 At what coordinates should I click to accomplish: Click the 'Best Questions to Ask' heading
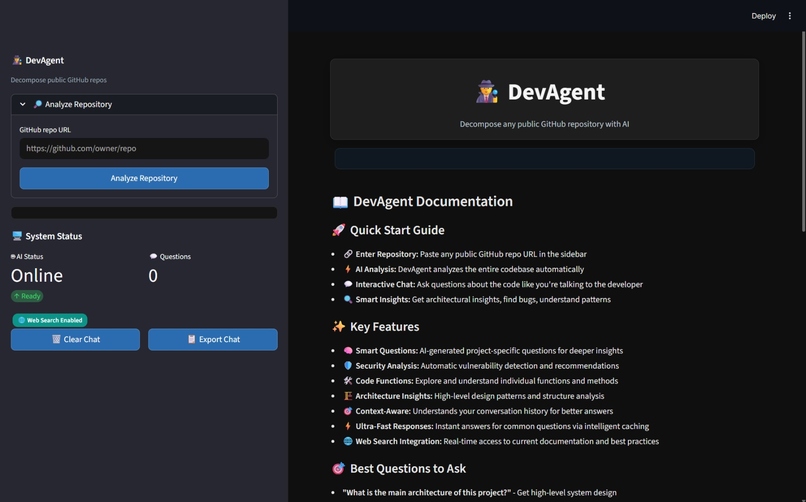[x=408, y=469]
